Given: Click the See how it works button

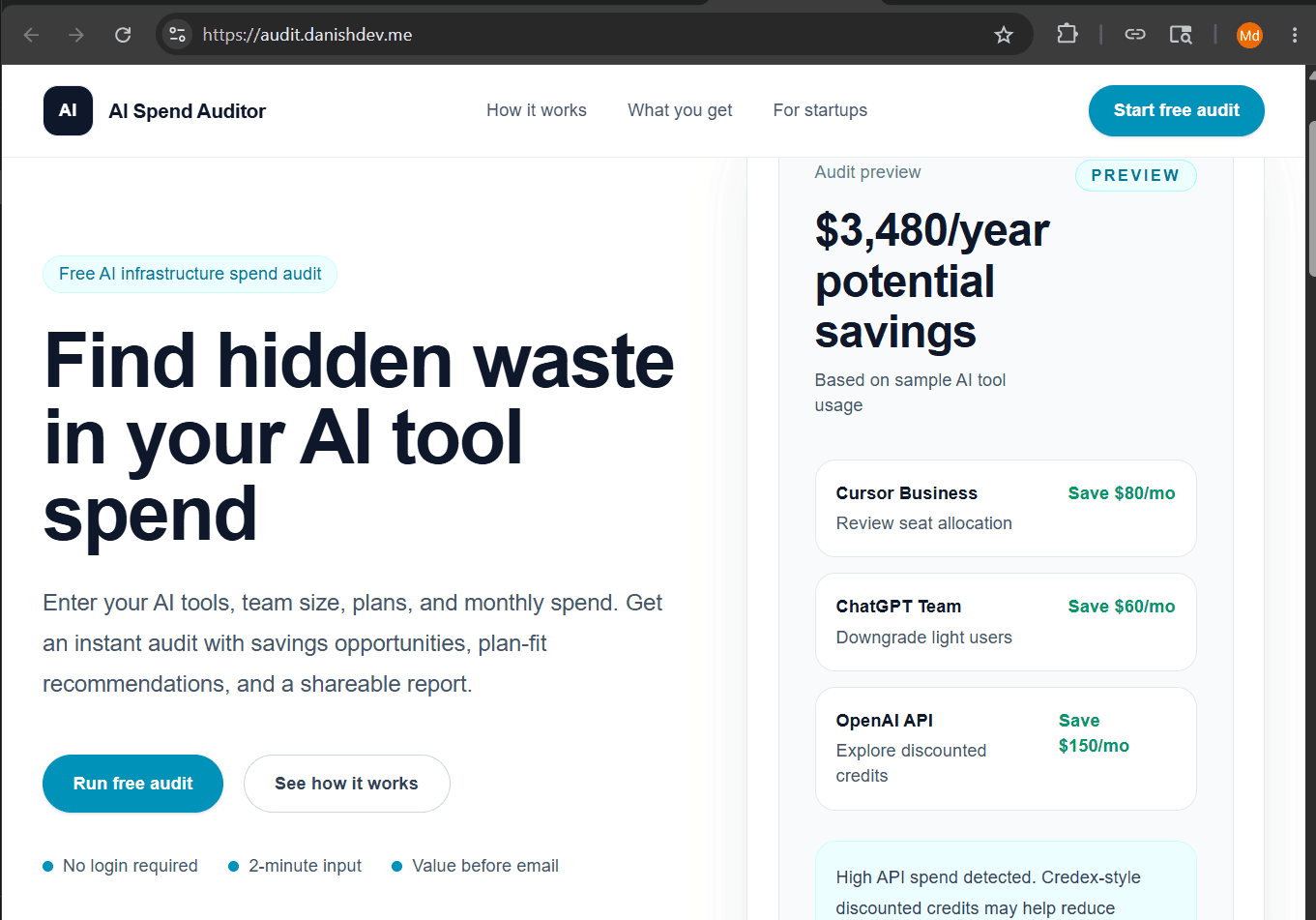Looking at the screenshot, I should click(x=346, y=784).
